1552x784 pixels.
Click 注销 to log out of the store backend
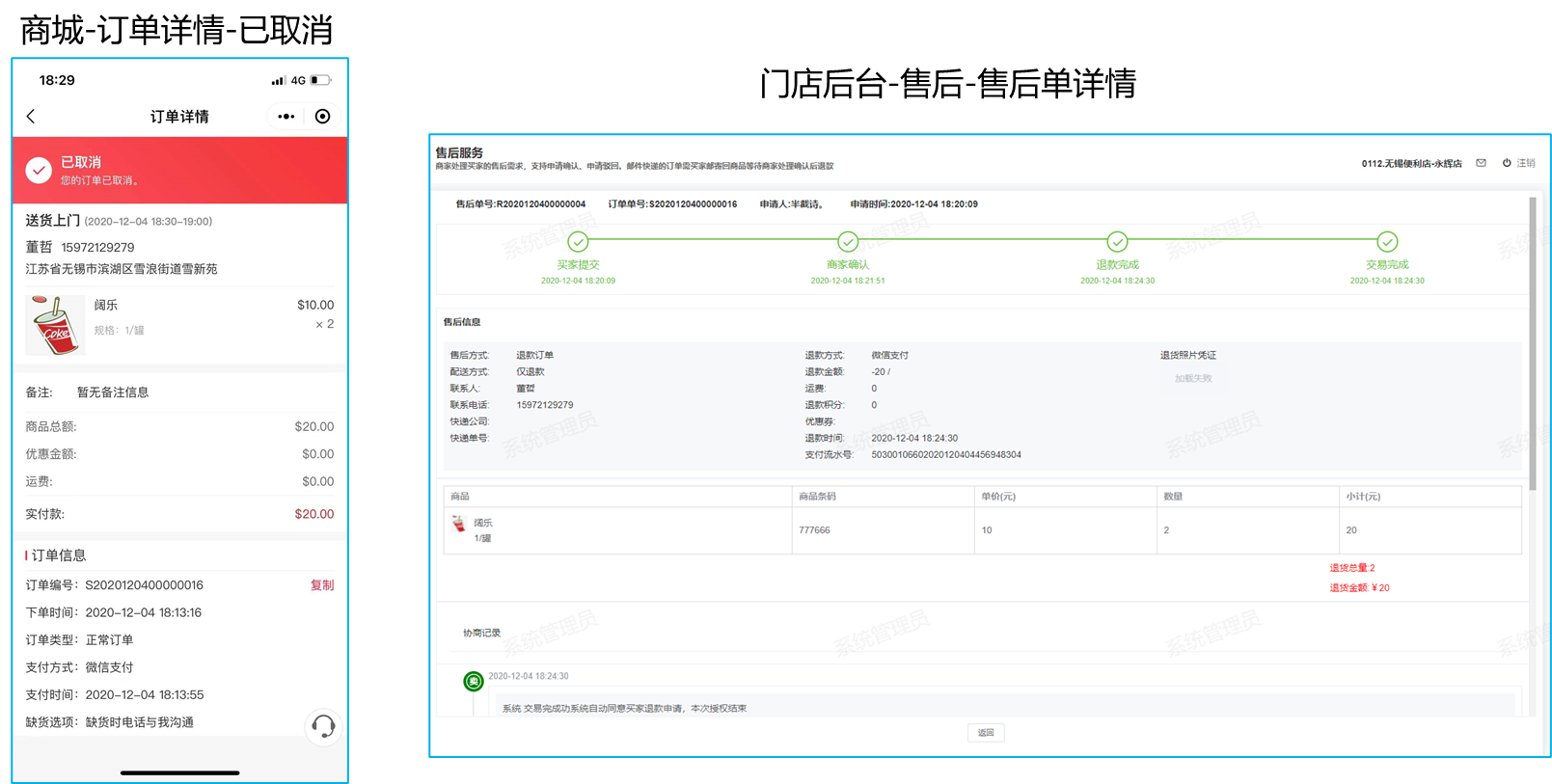point(1526,163)
